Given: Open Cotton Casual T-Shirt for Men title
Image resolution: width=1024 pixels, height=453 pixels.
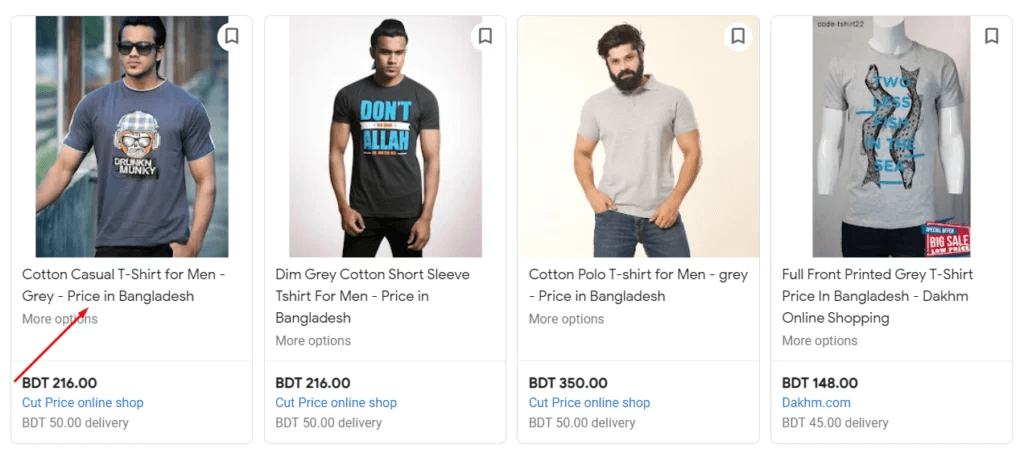Looking at the screenshot, I should coord(123,285).
